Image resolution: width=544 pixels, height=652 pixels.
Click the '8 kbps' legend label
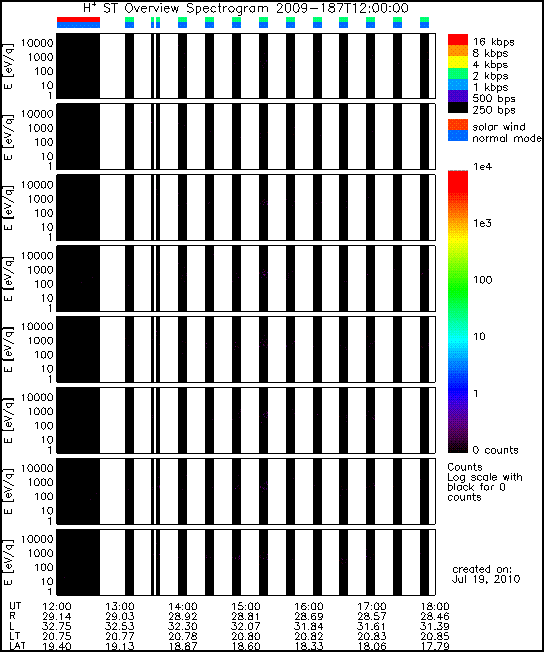pos(490,53)
